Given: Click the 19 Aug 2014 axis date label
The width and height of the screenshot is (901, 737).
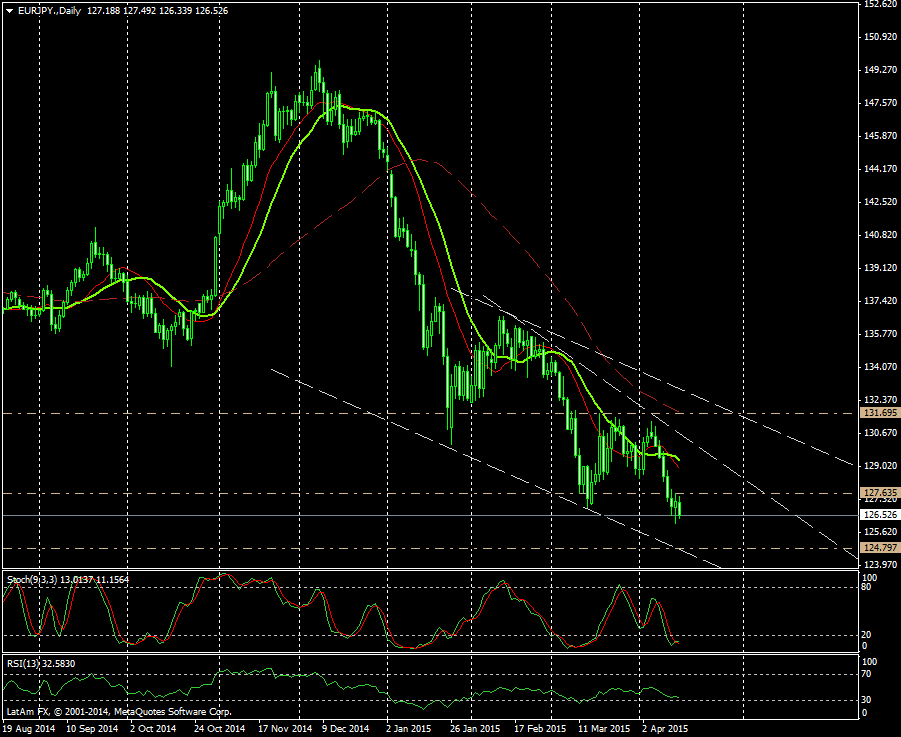Looking at the screenshot, I should click(x=31, y=728).
